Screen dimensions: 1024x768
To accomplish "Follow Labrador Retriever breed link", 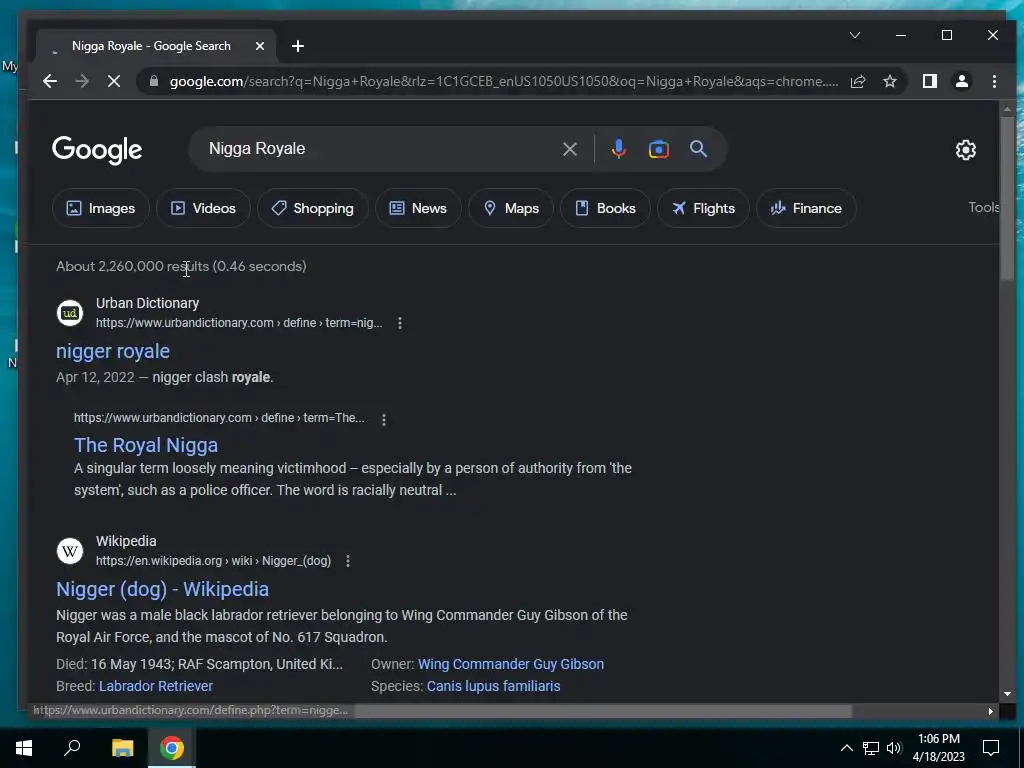I will (x=156, y=686).
